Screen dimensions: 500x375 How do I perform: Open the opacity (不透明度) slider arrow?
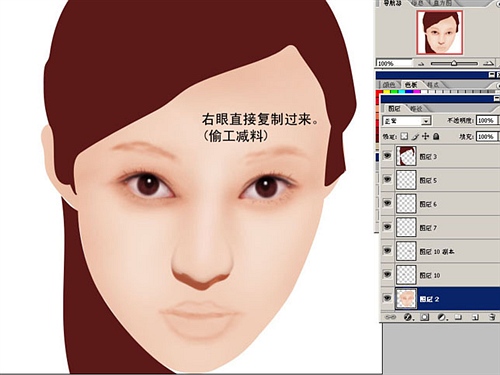pos(499,120)
